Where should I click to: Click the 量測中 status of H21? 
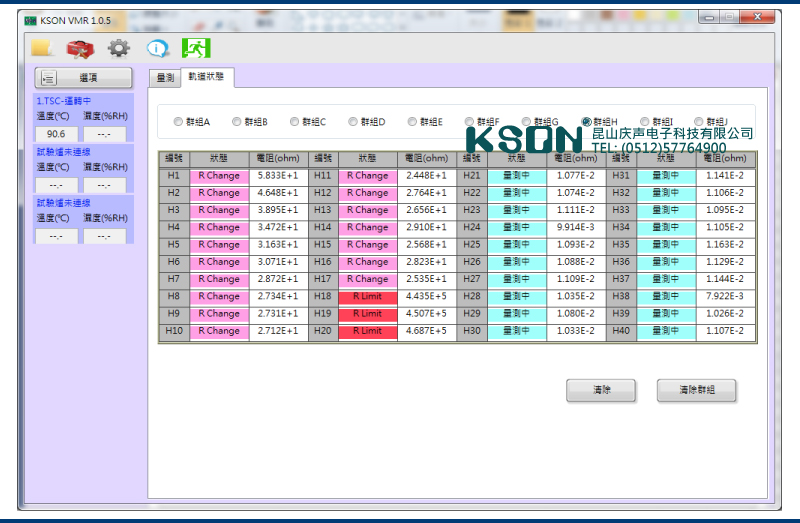[517, 176]
